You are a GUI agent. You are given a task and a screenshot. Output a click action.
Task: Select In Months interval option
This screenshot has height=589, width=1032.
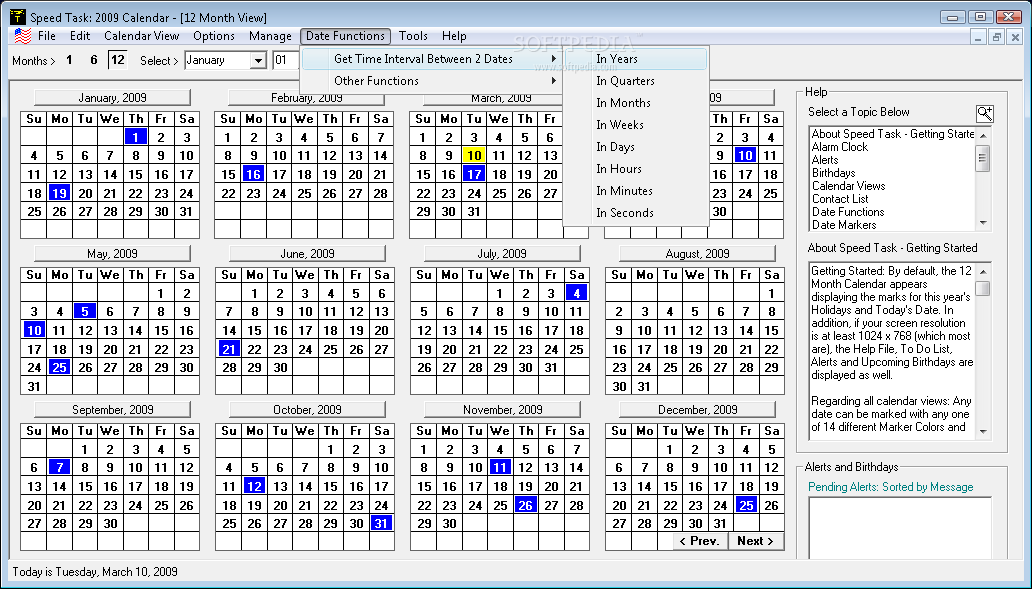coord(636,103)
